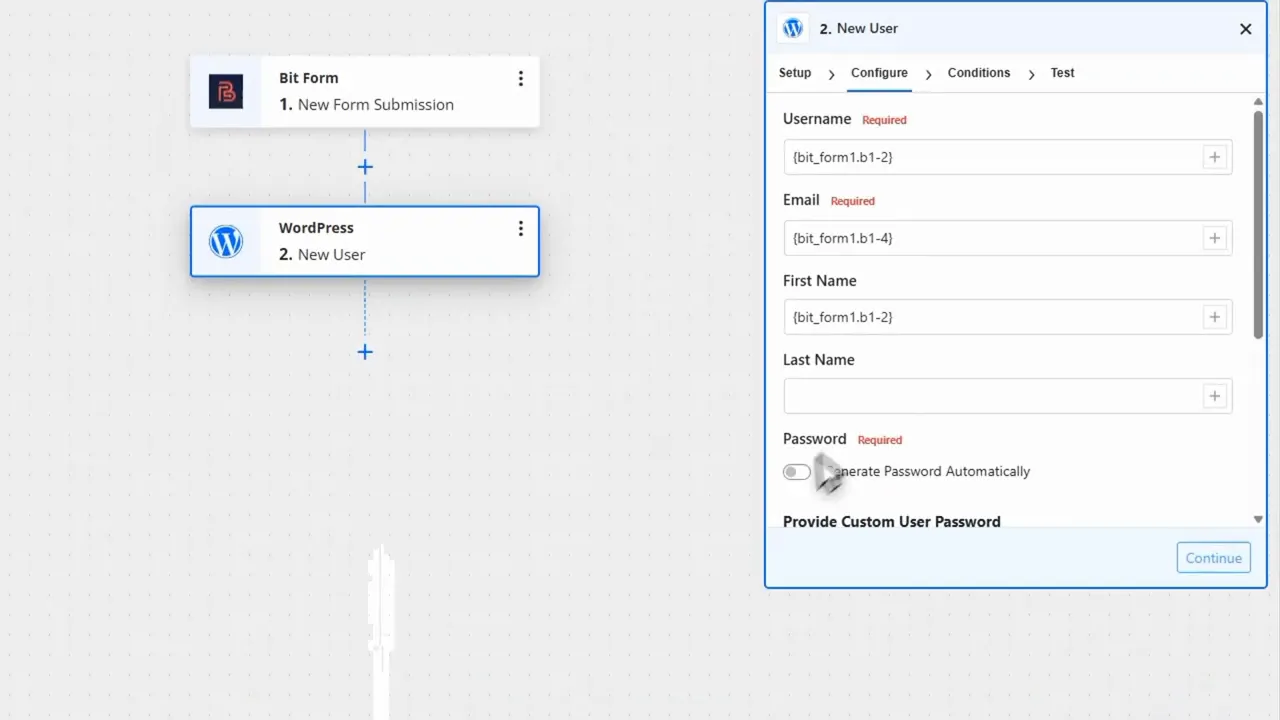Enable Generate Password Automatically
Viewport: 1280px width, 720px height.
pos(796,471)
